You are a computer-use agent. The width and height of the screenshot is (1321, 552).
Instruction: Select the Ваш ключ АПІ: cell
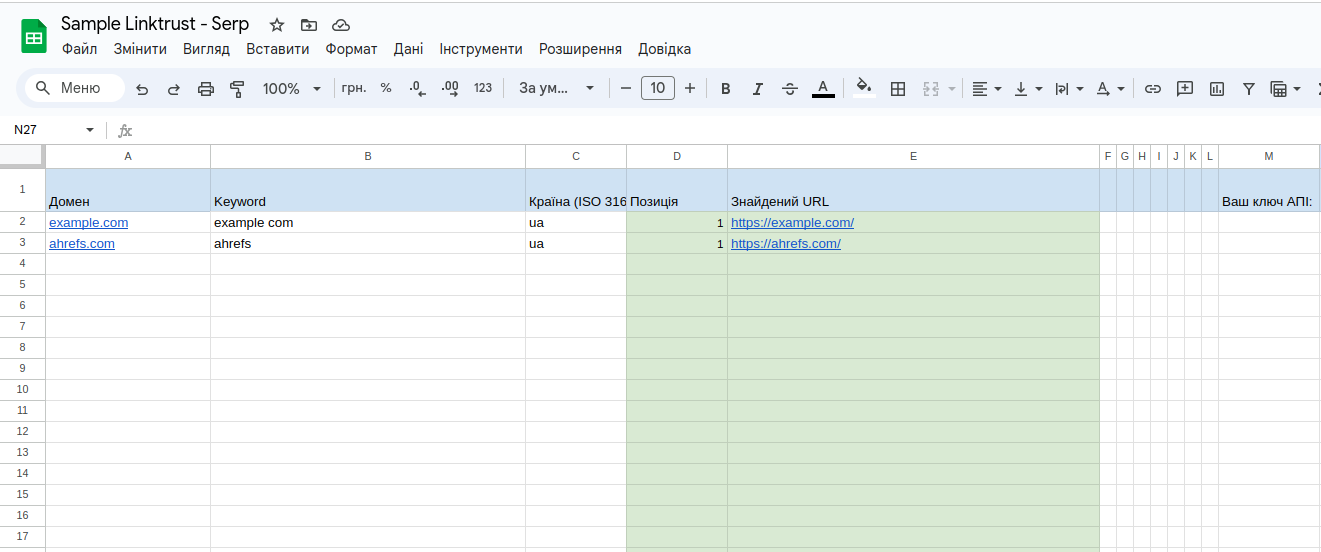(x=1268, y=190)
